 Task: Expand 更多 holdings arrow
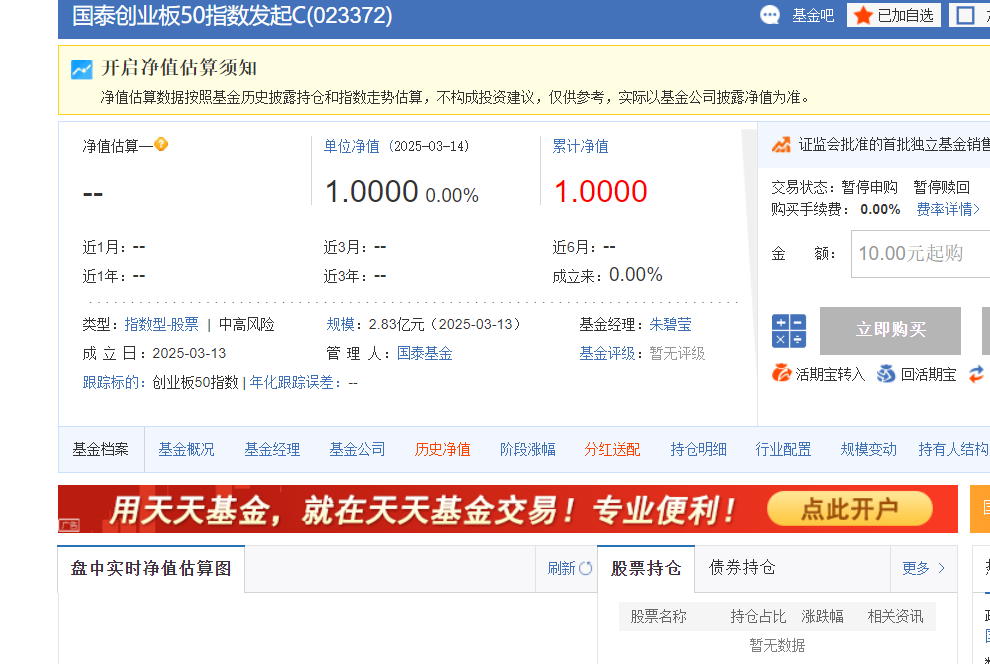tap(941, 568)
